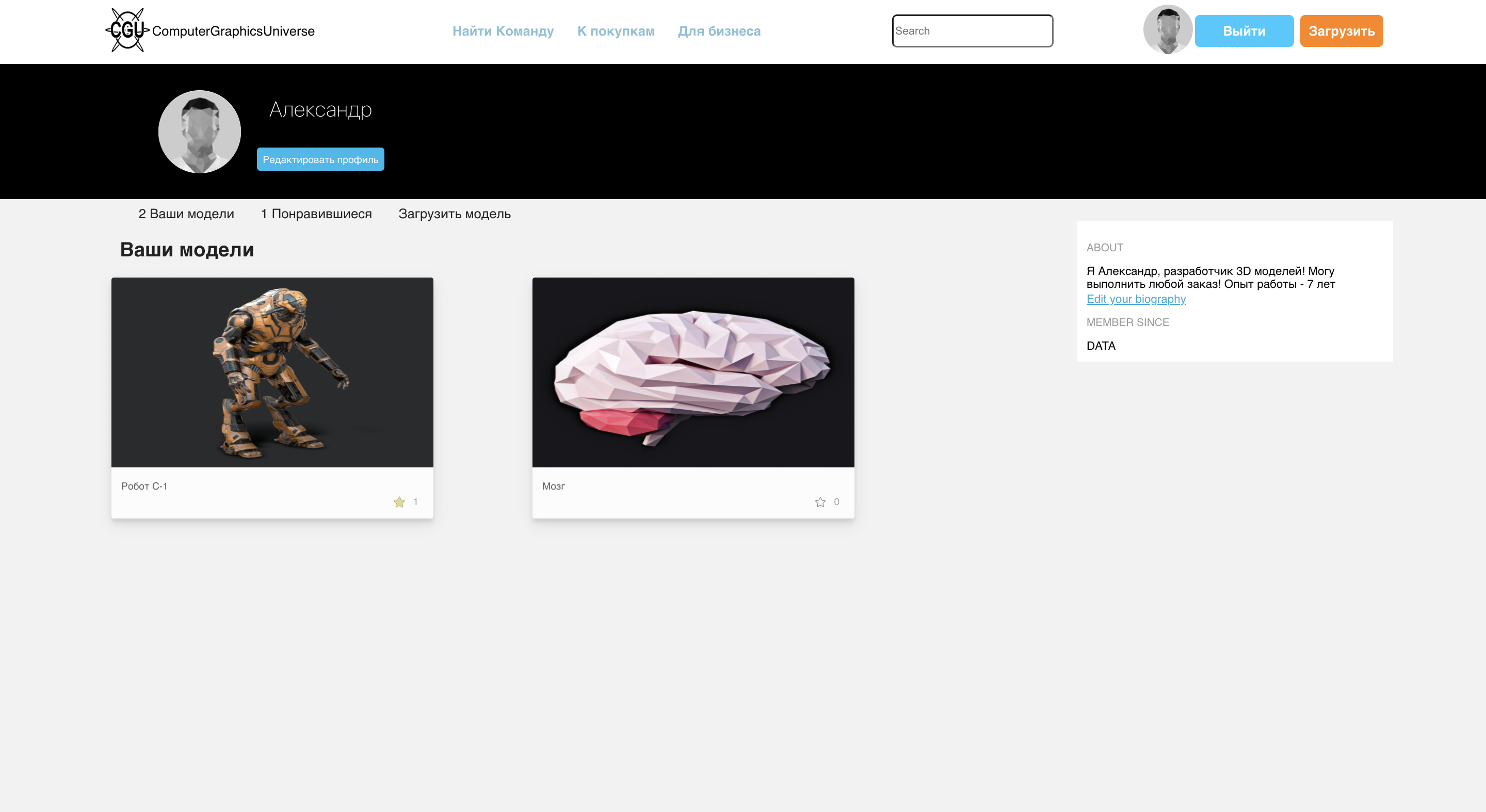1486x812 pixels.
Task: Open the Для бизнеса link
Action: [x=719, y=31]
